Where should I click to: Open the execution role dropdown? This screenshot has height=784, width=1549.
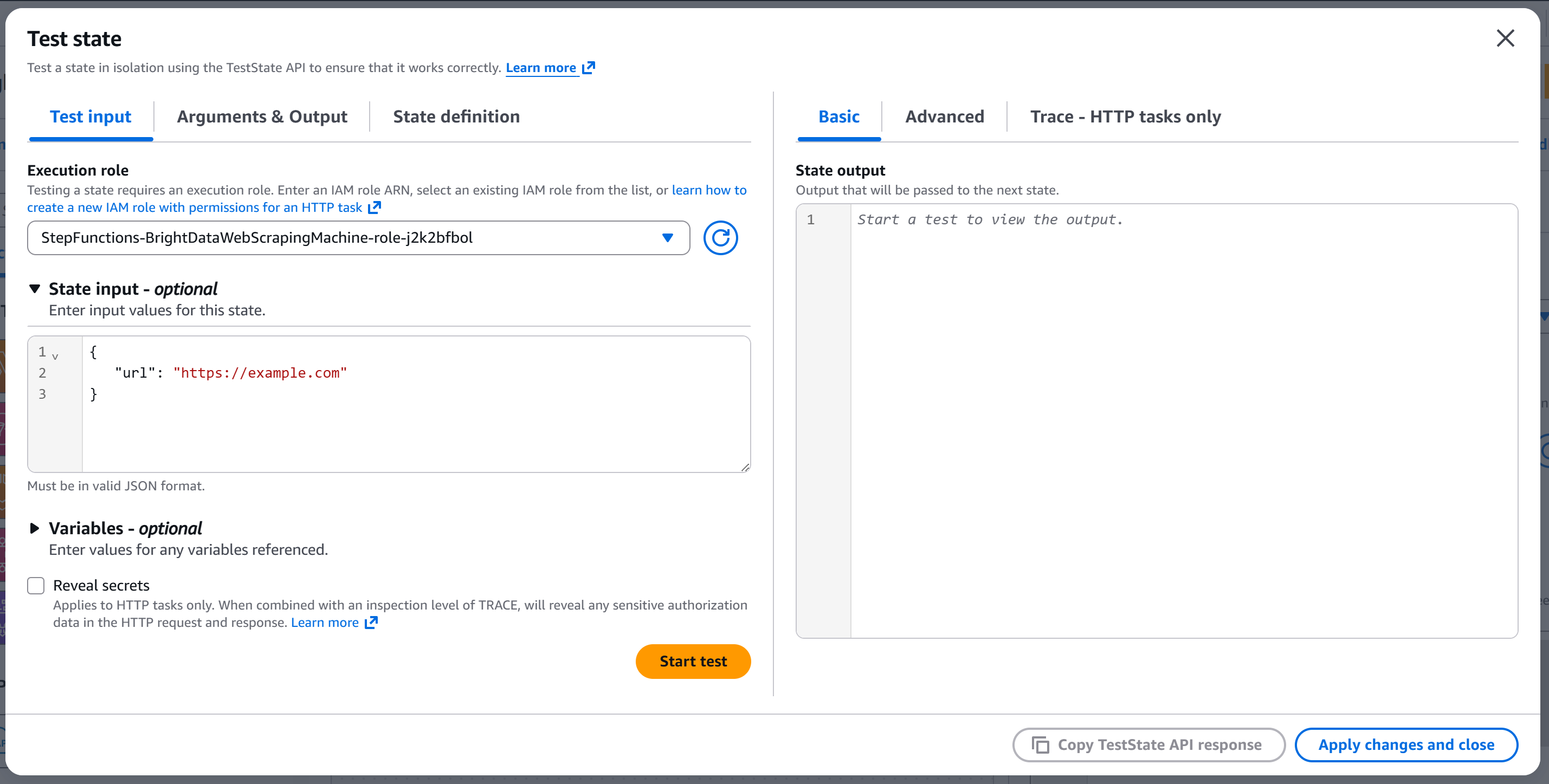pos(668,238)
